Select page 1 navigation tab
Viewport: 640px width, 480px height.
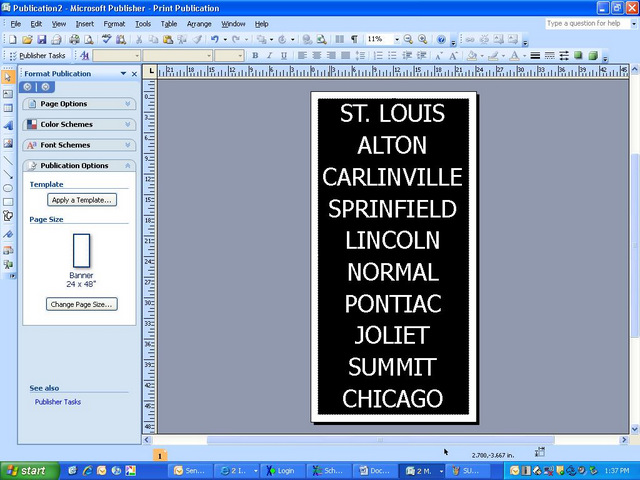pyautogui.click(x=160, y=456)
